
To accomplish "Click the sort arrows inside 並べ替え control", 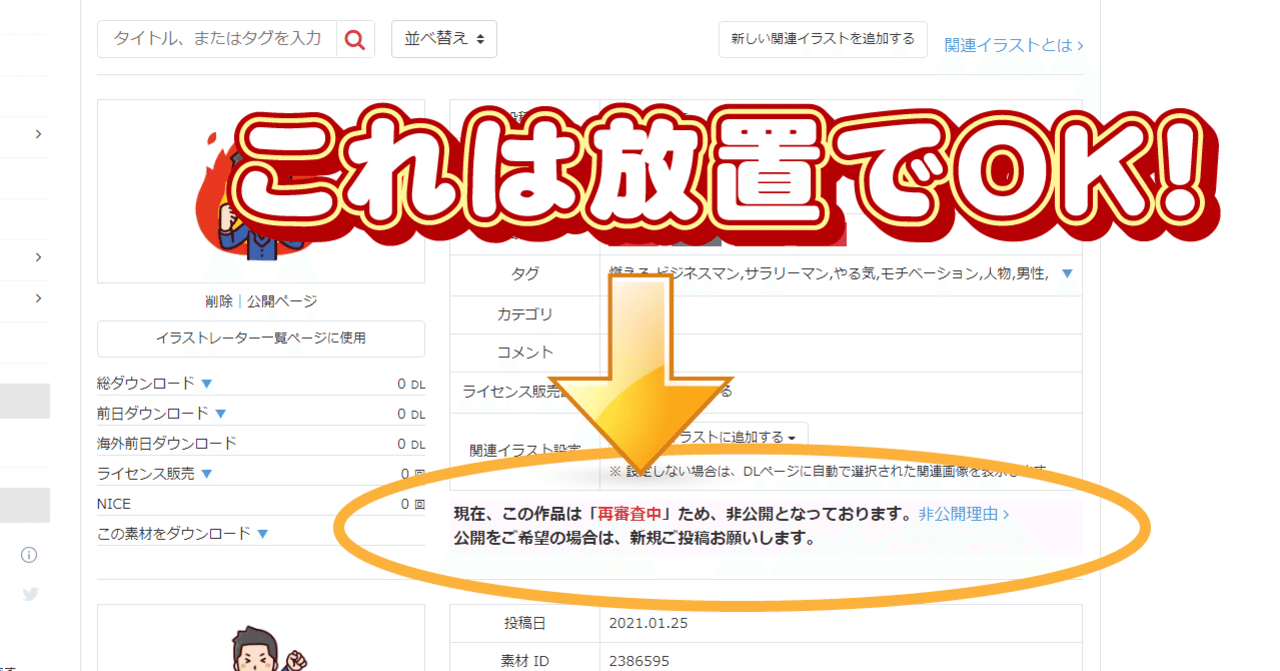I will click(480, 38).
